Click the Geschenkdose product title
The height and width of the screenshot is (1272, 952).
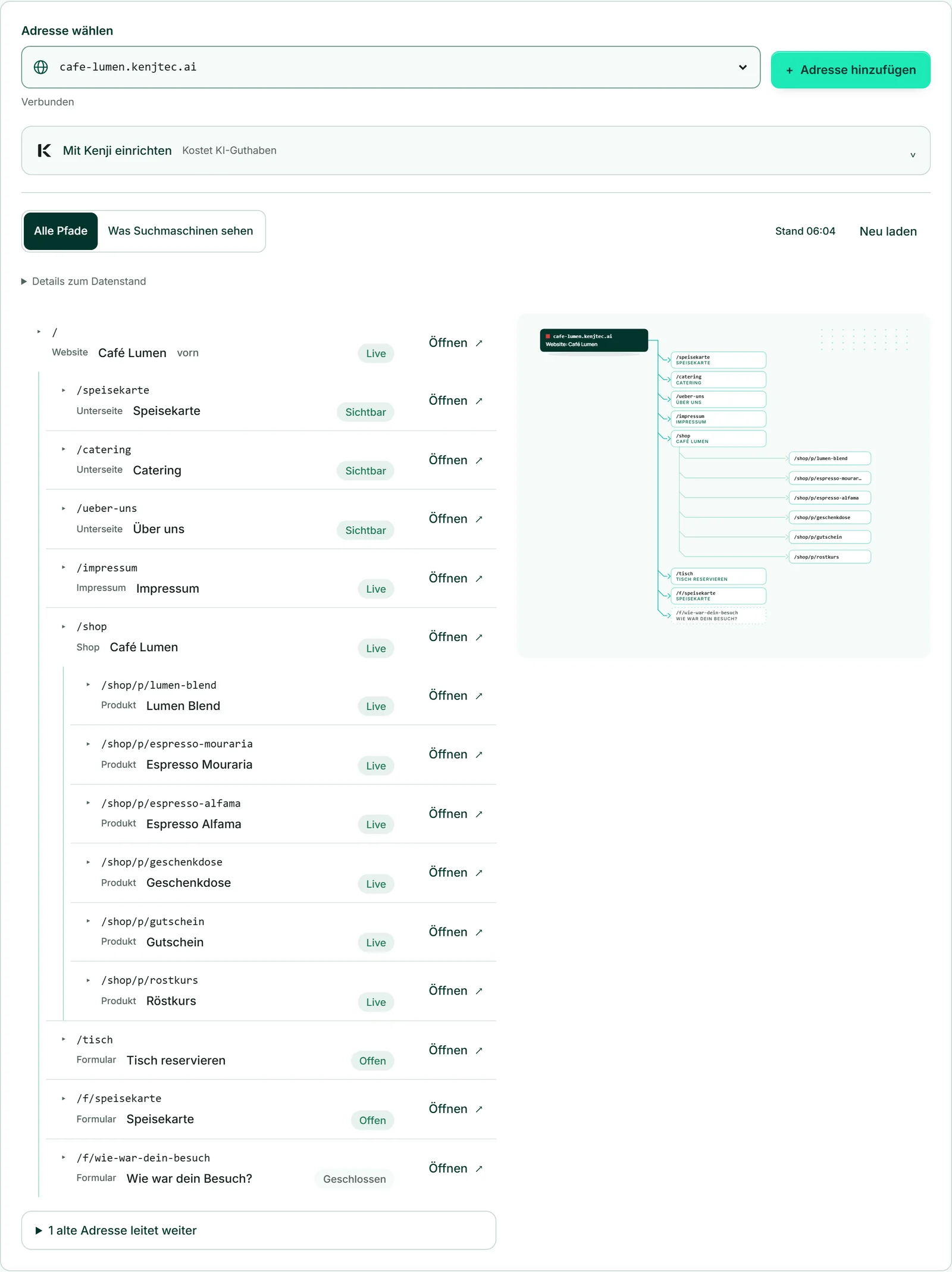pos(189,883)
